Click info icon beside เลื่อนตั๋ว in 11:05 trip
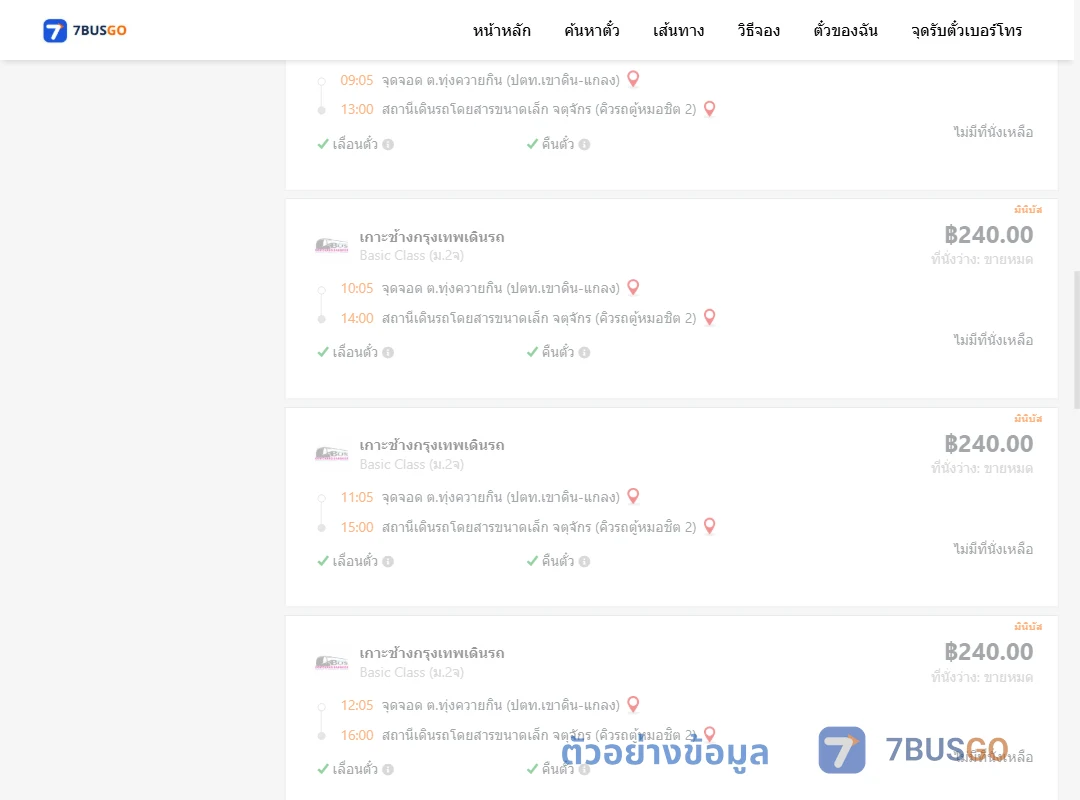Screen dimensions: 1080x800 388,562
